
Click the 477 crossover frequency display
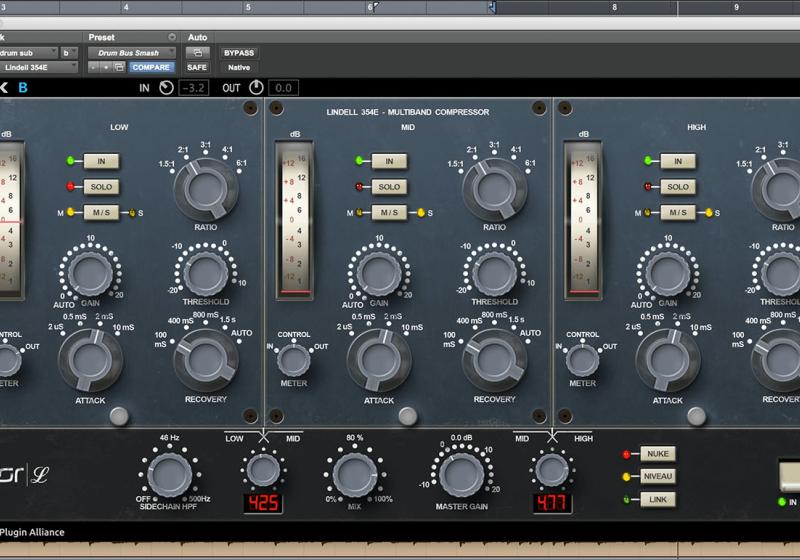(x=552, y=503)
